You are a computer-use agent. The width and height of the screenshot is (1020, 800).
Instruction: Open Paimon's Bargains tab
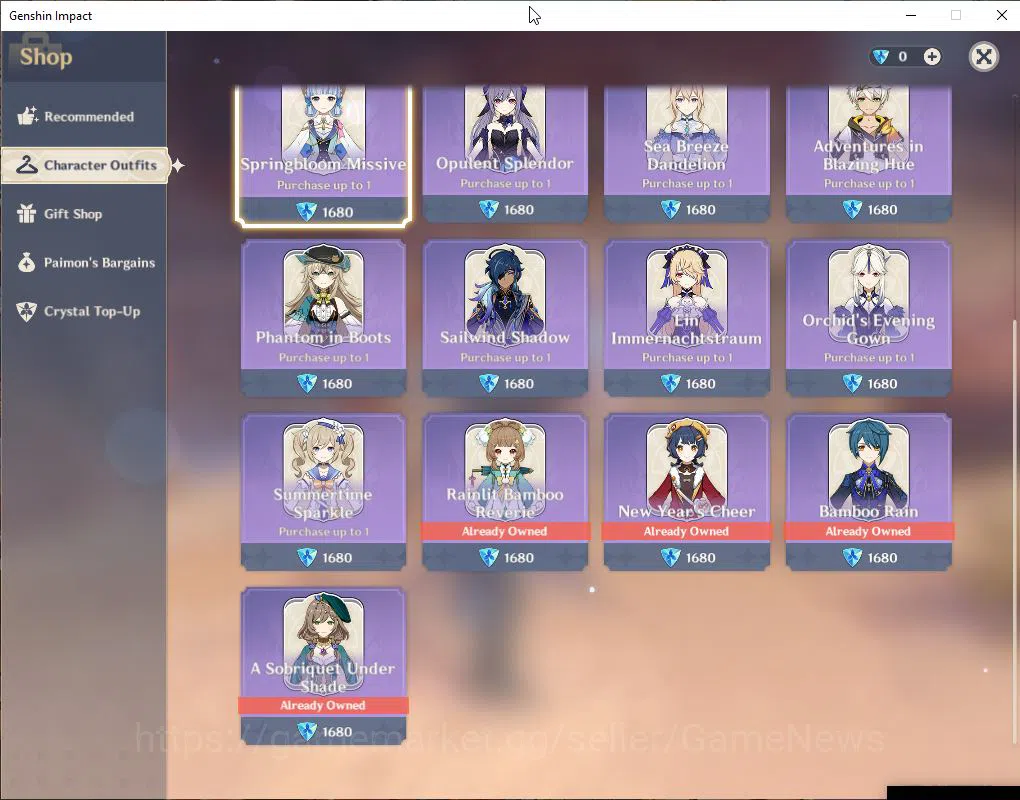click(83, 263)
